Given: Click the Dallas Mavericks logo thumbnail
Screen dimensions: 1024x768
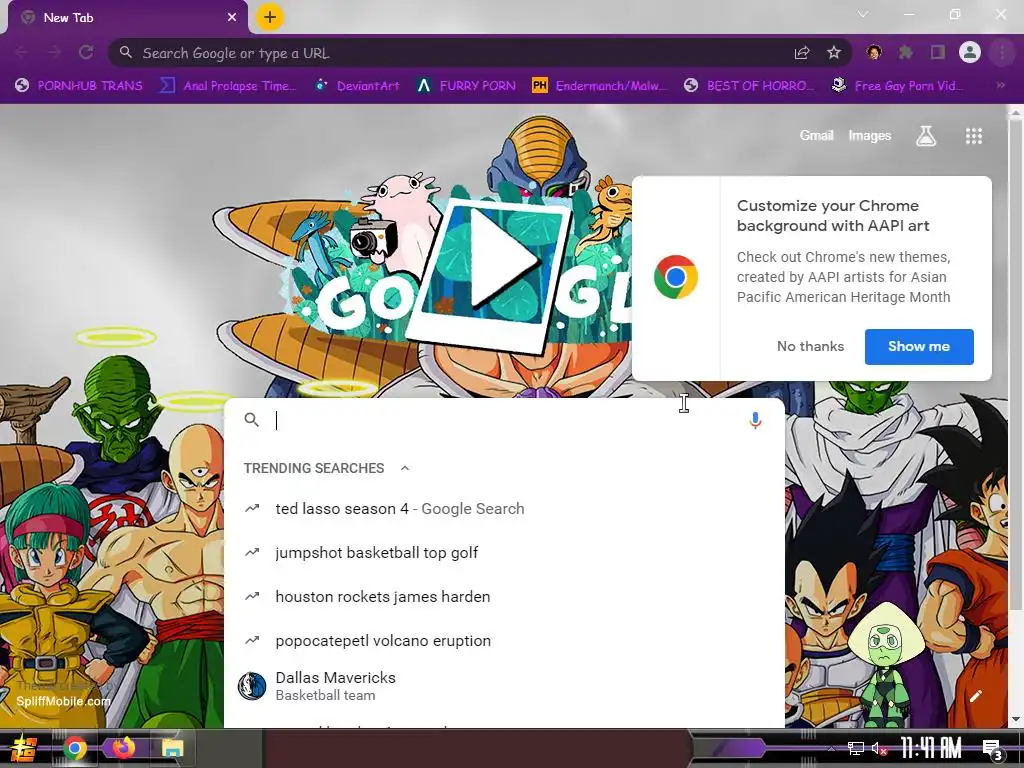Looking at the screenshot, I should click(251, 686).
